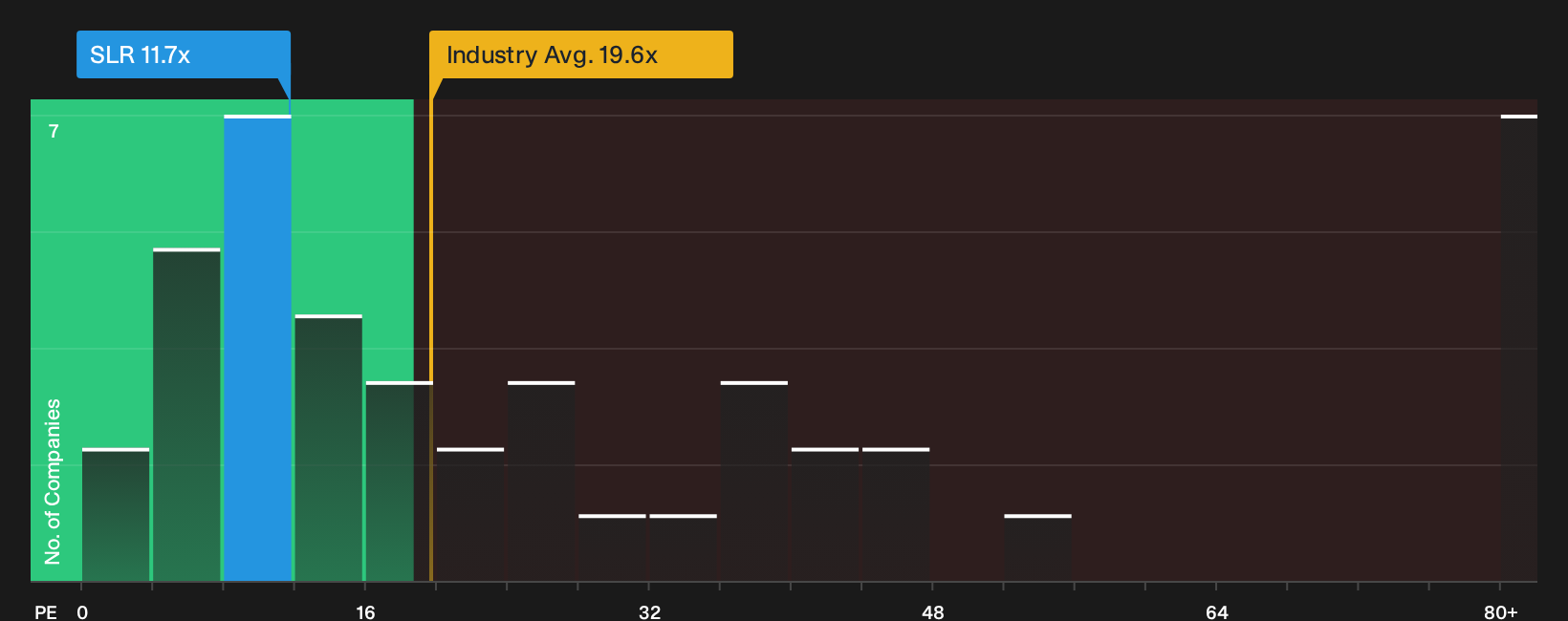Click the bar for PE 12 to 16
Image resolution: width=1568 pixels, height=621 pixels.
328,448
